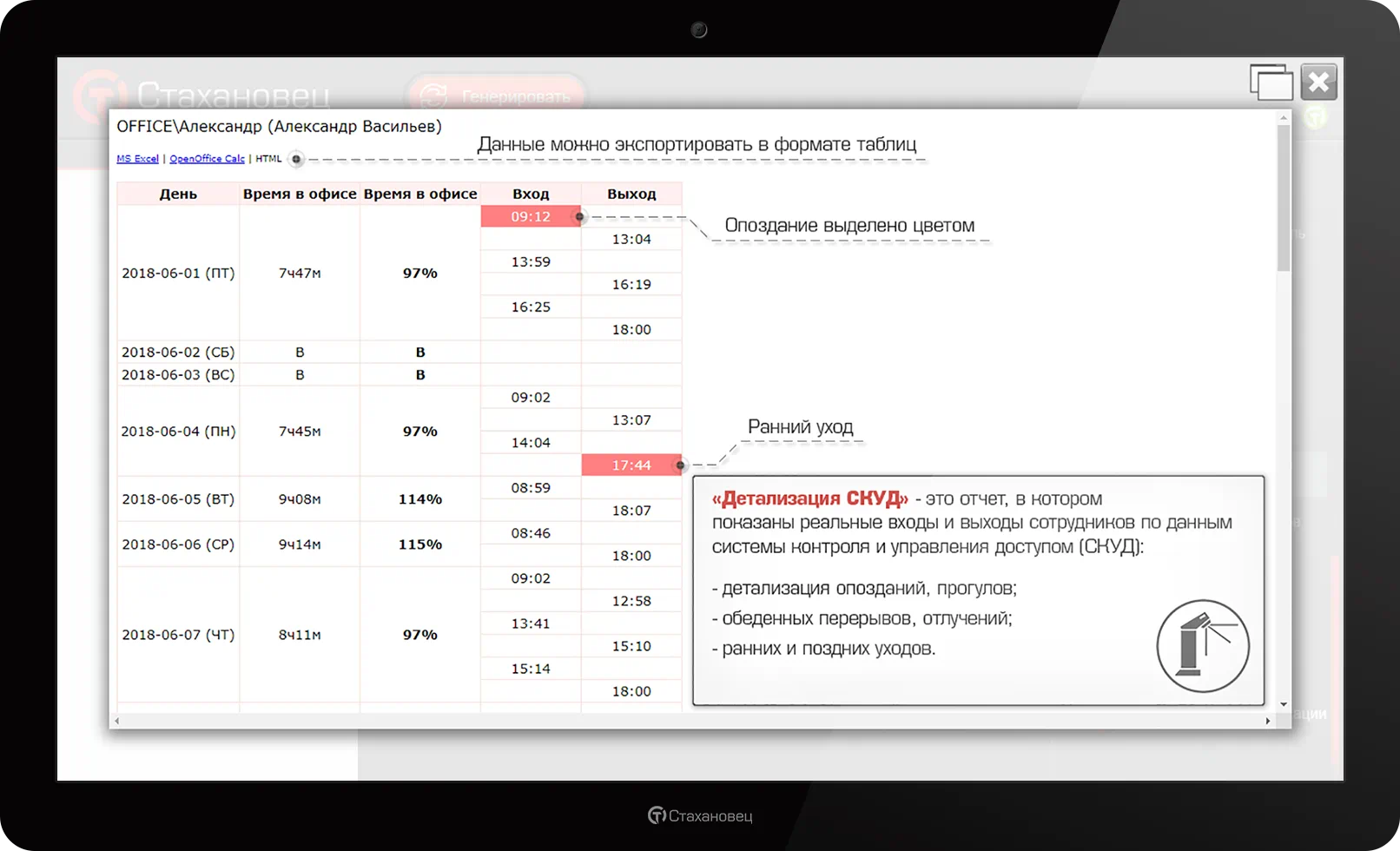
Task: Click the horizontal scrollbar left arrow
Action: tap(117, 721)
